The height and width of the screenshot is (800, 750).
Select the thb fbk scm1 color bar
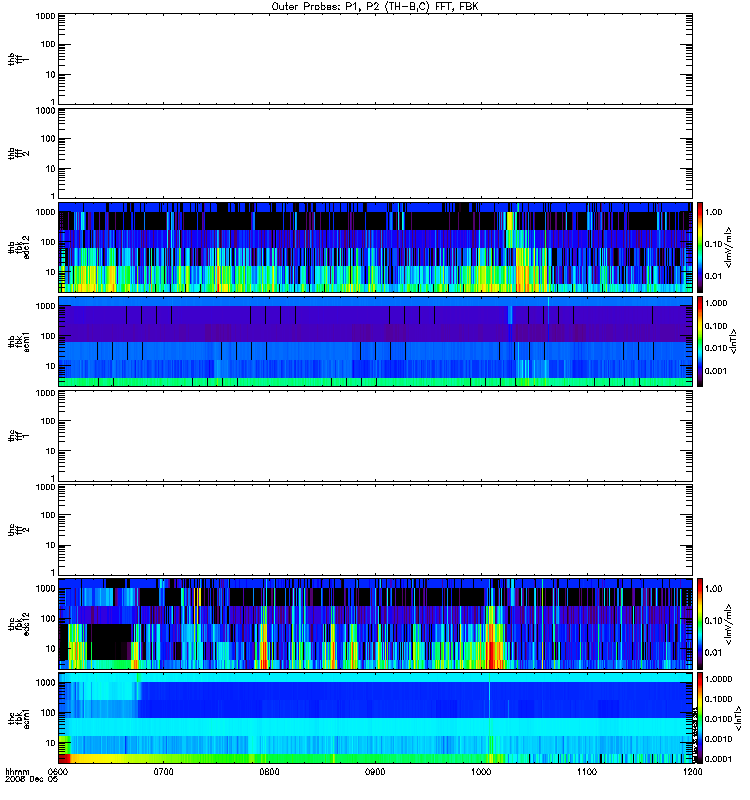700,341
